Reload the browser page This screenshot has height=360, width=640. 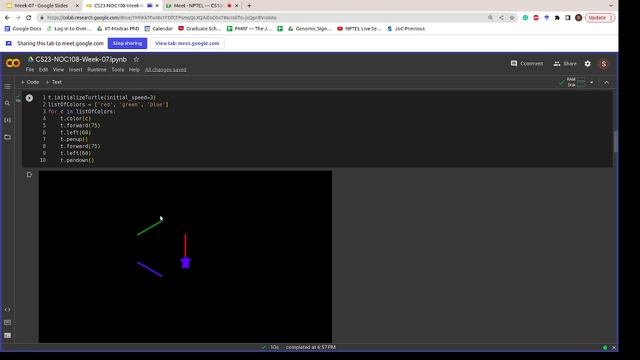click(29, 18)
